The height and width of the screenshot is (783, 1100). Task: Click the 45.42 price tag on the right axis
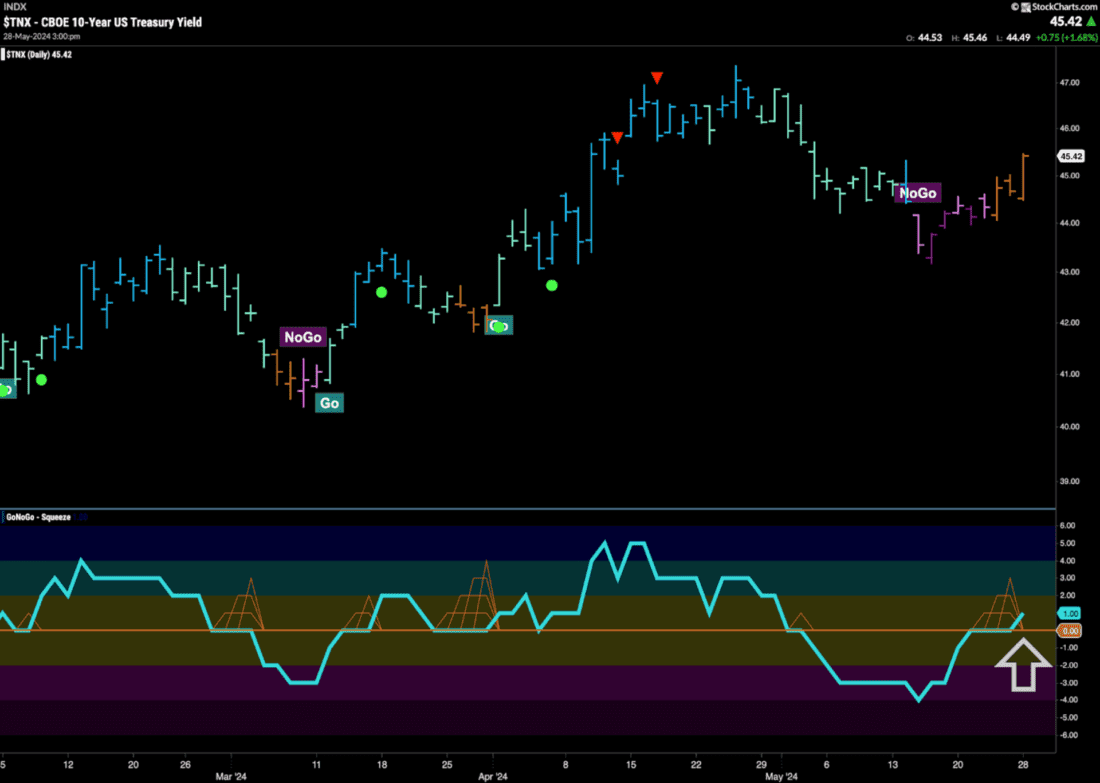(1071, 156)
